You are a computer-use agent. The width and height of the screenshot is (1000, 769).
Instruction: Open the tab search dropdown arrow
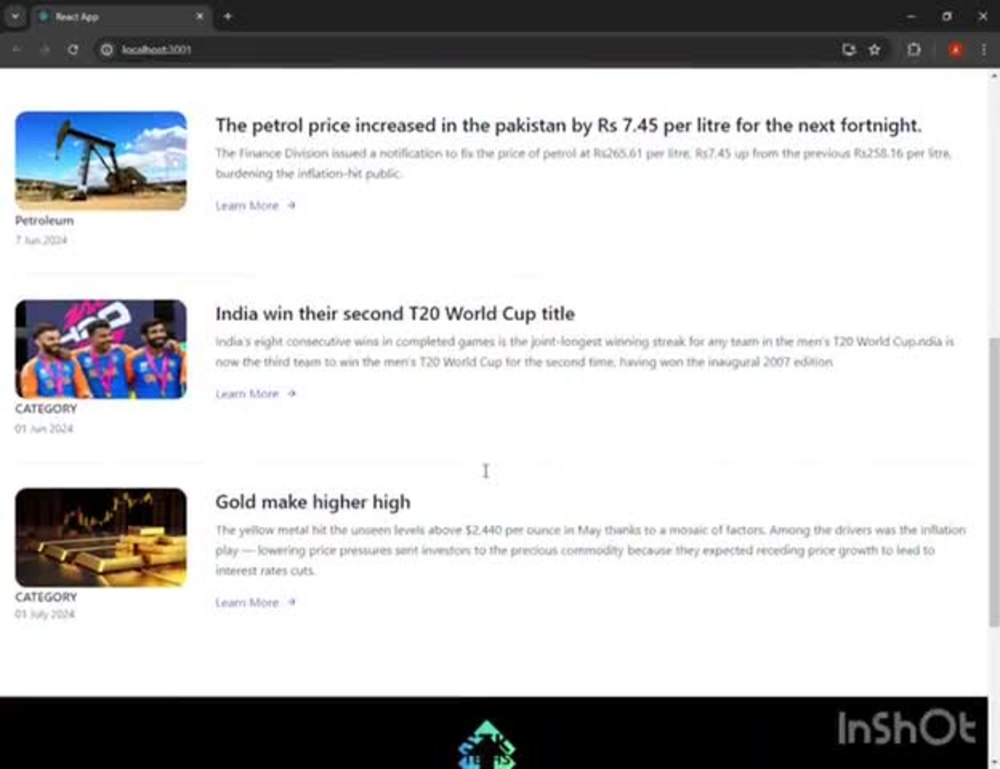(x=15, y=16)
